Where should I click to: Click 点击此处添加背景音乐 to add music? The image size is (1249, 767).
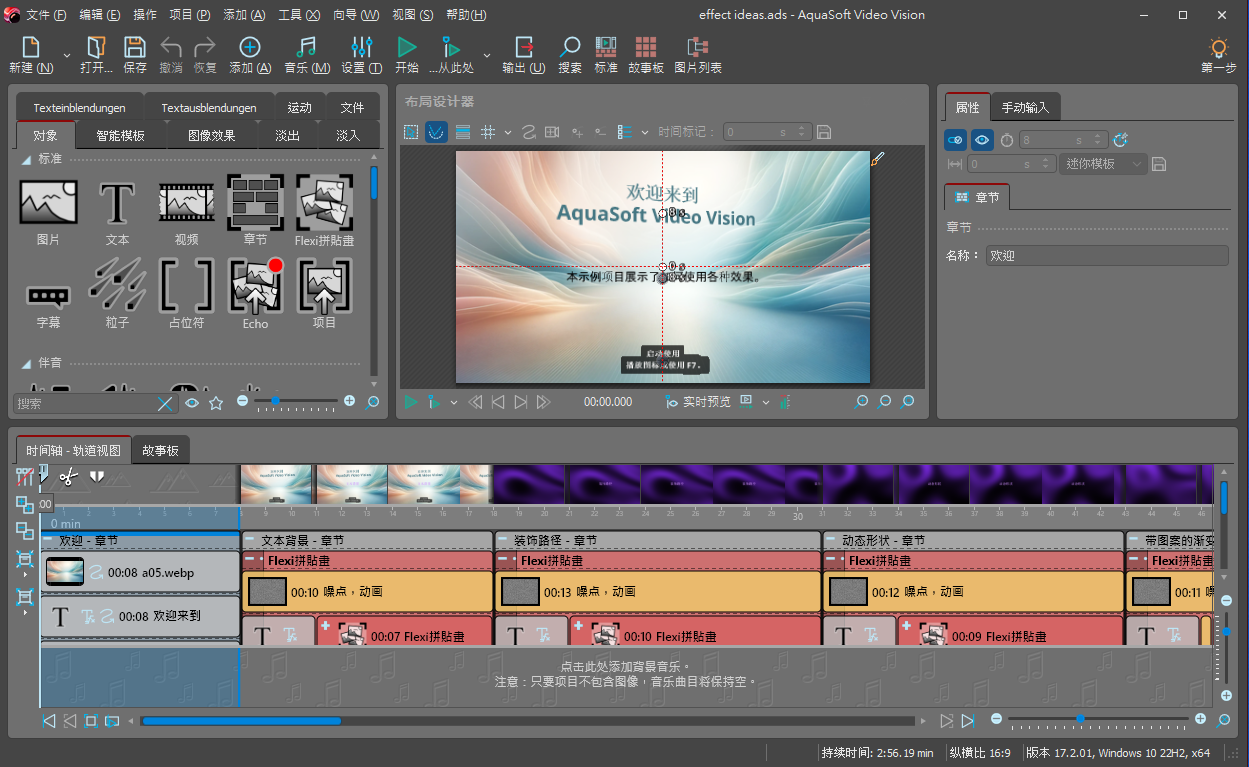click(x=626, y=665)
